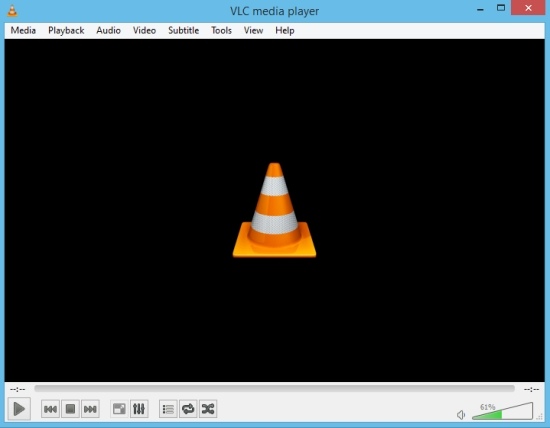Toggle random shuffle playback

(208, 409)
